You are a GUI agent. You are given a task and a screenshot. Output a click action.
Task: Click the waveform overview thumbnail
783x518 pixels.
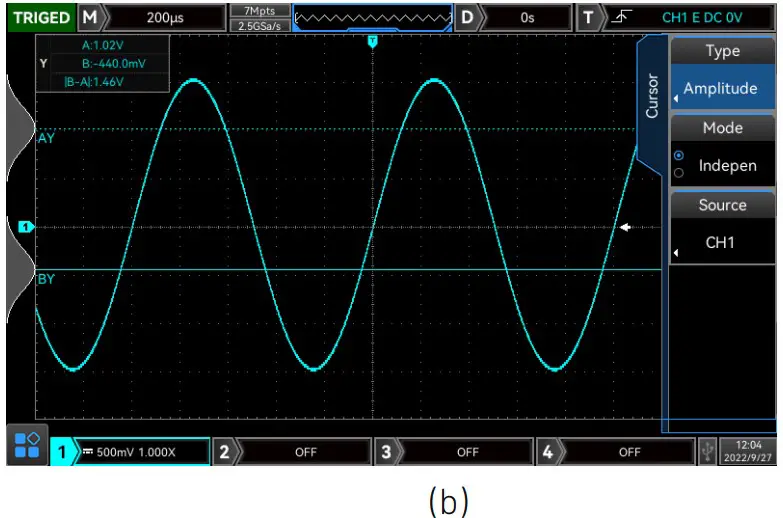[x=373, y=18]
